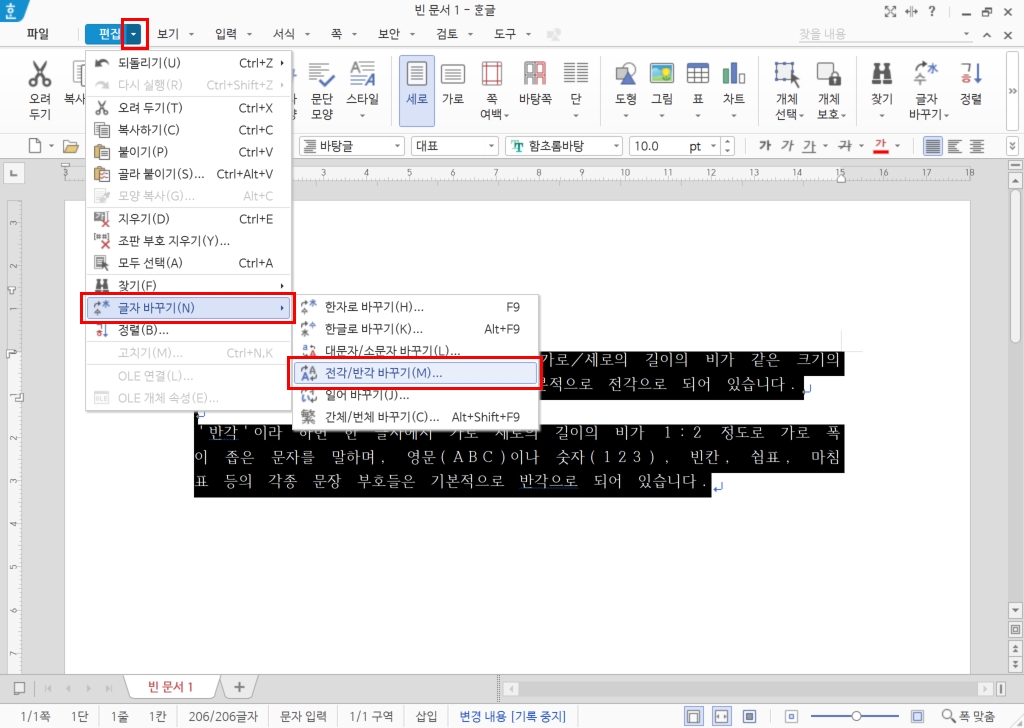Click 개체 보호 object protection icon
1024x728 pixels.
click(x=829, y=74)
